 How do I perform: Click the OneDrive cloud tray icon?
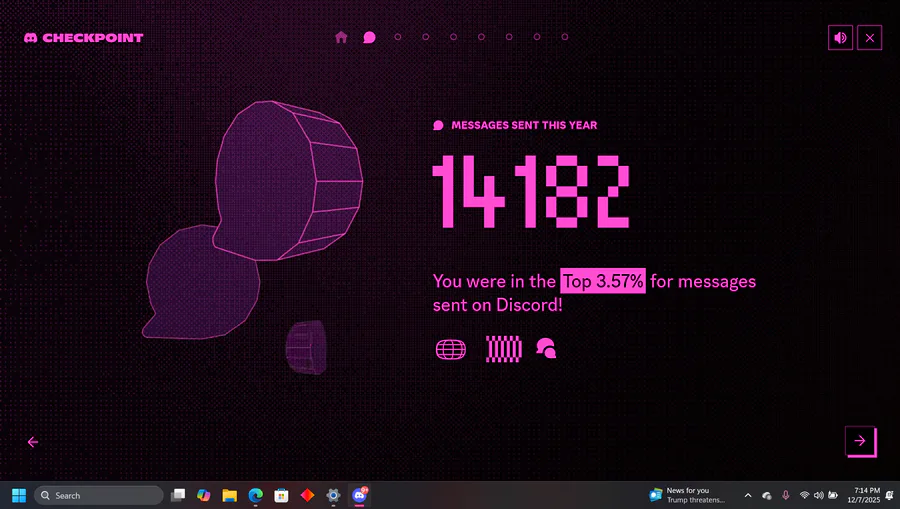pyautogui.click(x=767, y=495)
